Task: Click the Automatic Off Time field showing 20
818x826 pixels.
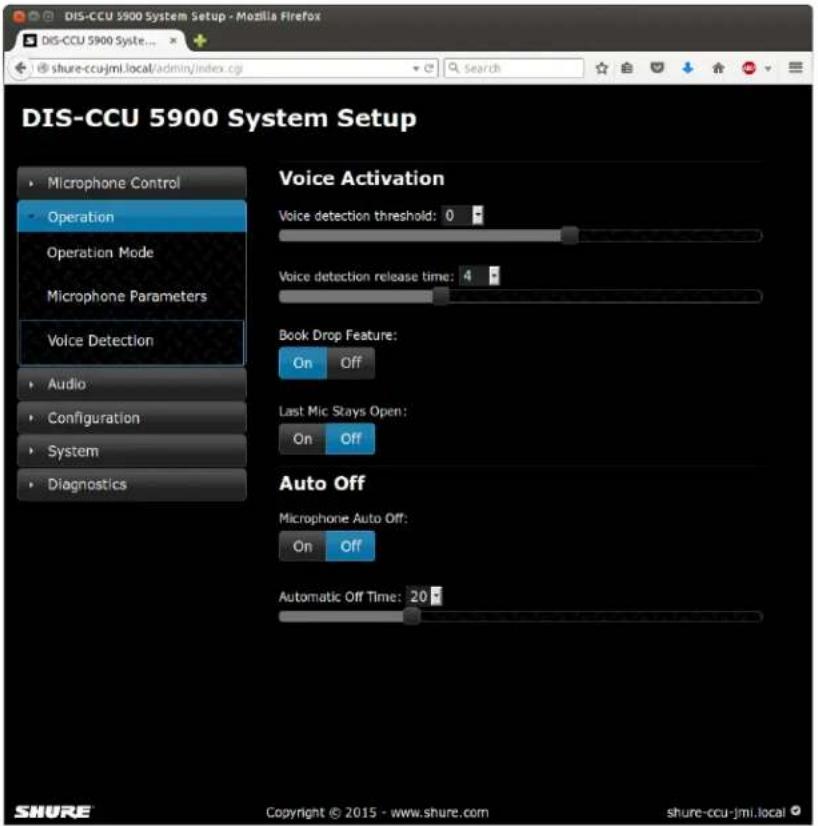Action: point(419,596)
